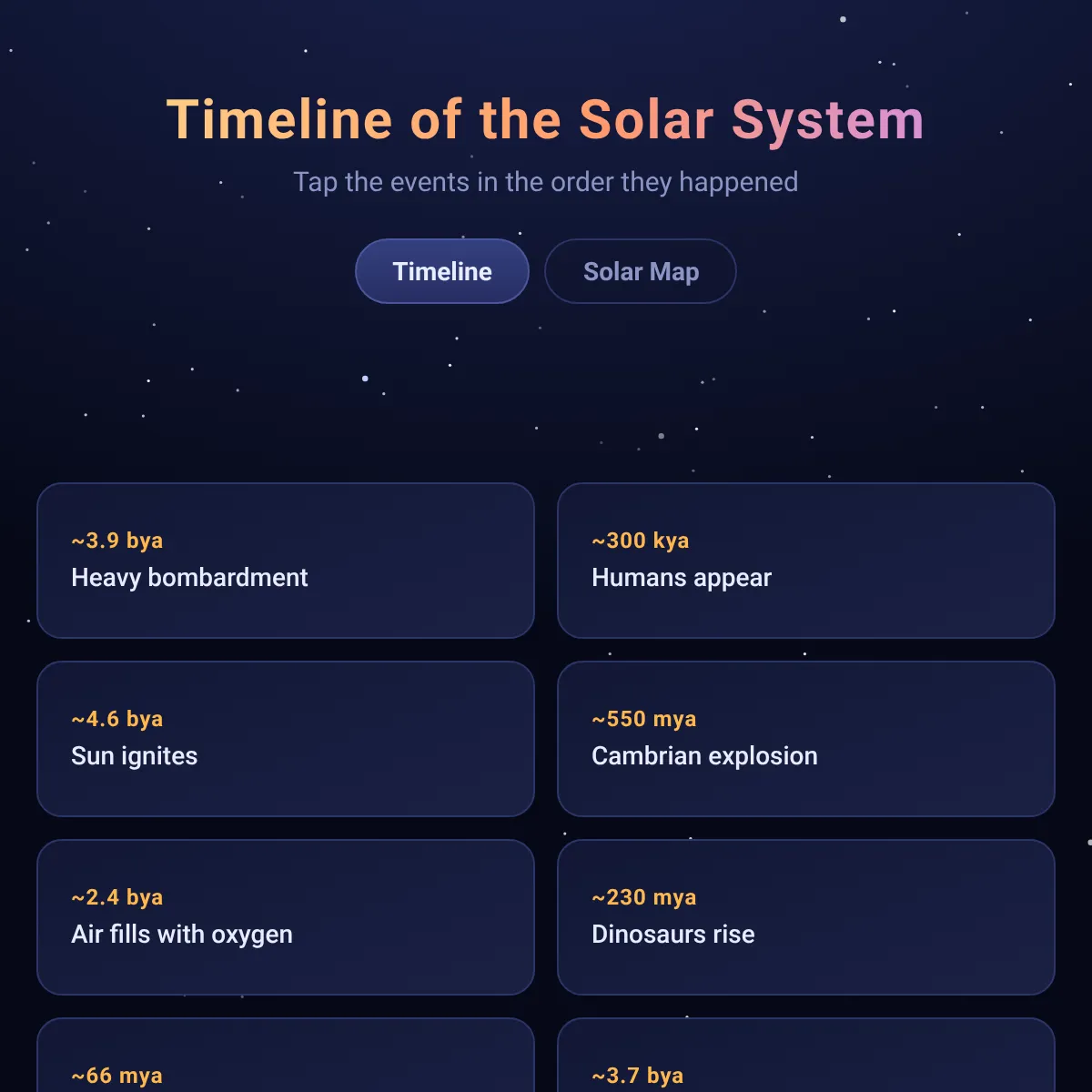Tap the Dinosaurs rise event card
Image resolution: width=1092 pixels, height=1092 pixels.
coord(806,917)
